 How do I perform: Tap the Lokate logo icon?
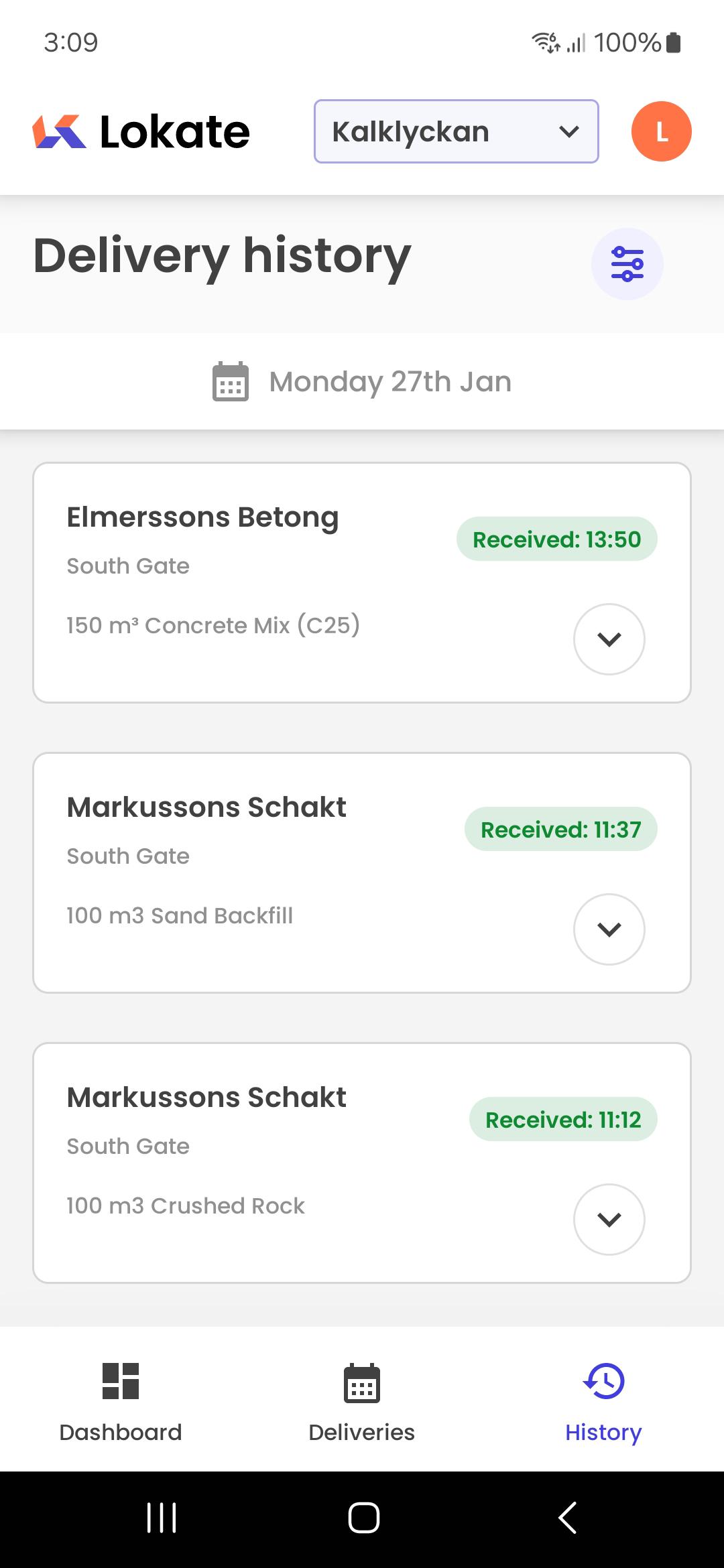[59, 131]
